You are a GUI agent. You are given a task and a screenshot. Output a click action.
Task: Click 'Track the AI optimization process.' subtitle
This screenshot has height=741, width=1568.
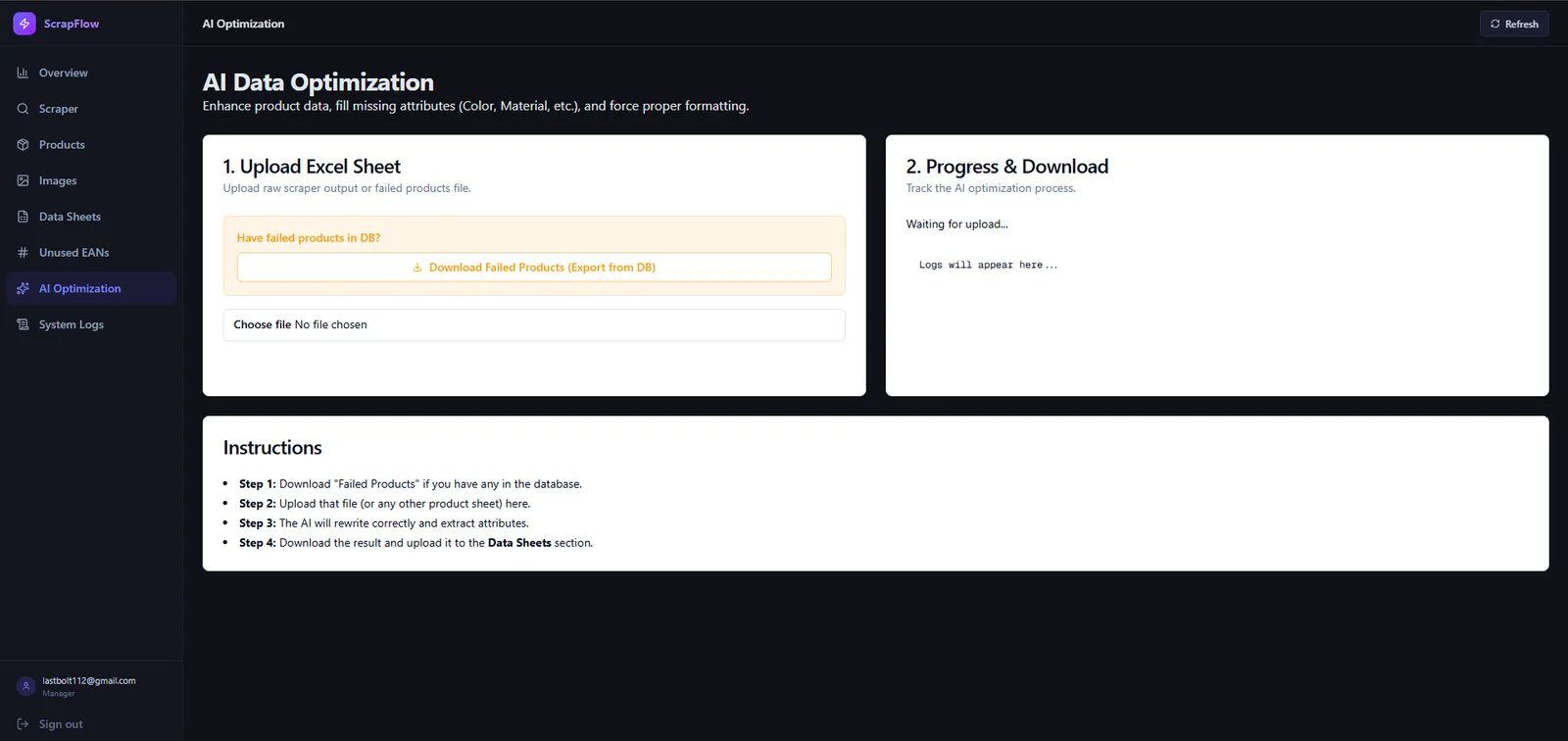pos(991,188)
